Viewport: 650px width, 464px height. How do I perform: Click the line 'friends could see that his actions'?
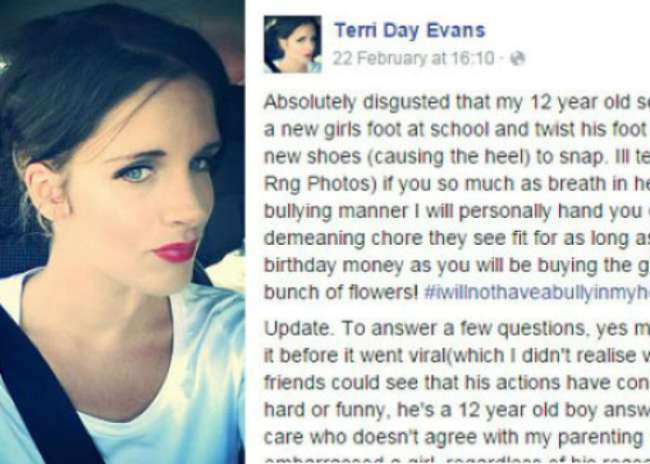click(456, 384)
